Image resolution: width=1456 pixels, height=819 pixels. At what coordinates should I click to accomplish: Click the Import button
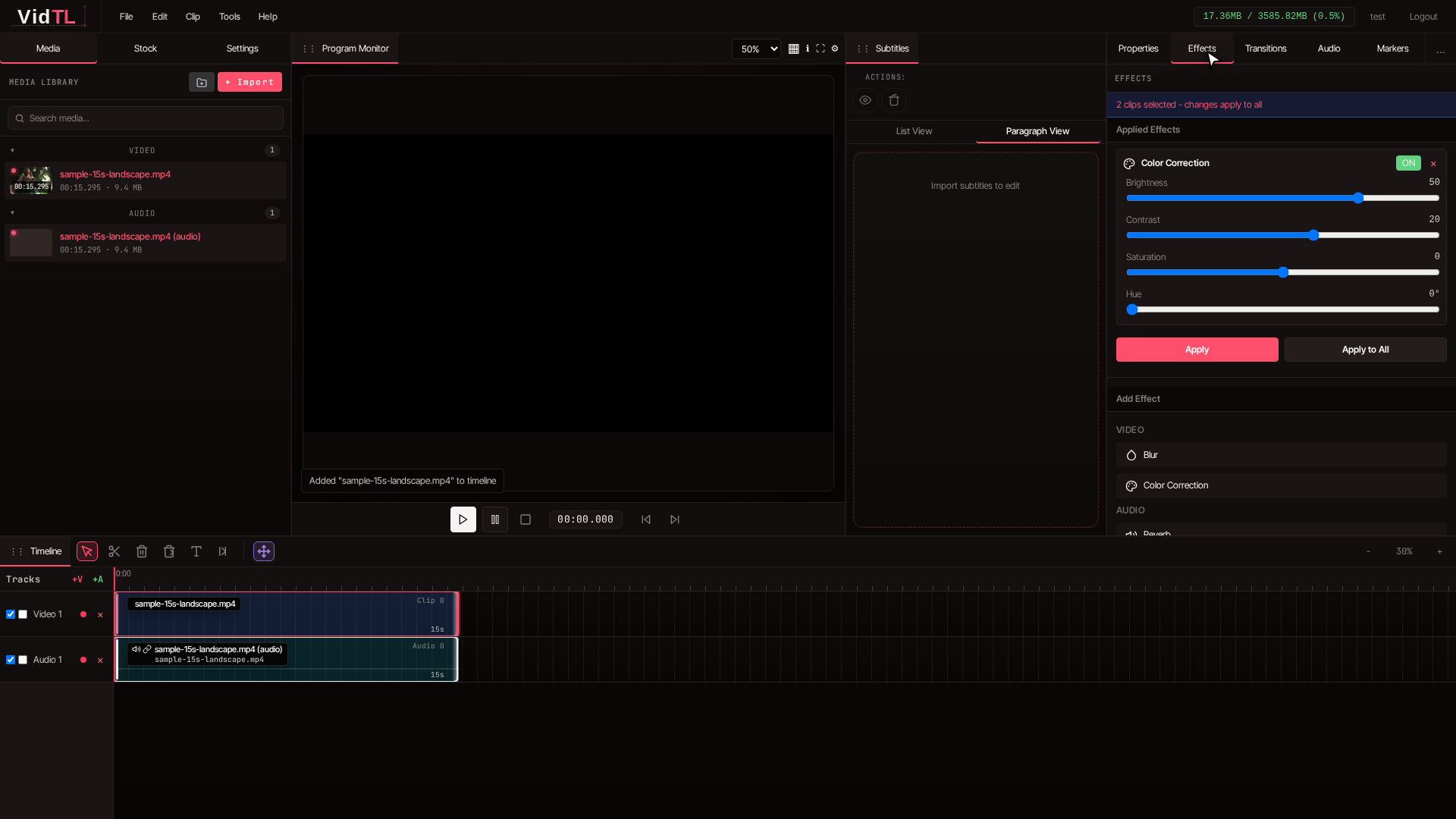click(249, 82)
